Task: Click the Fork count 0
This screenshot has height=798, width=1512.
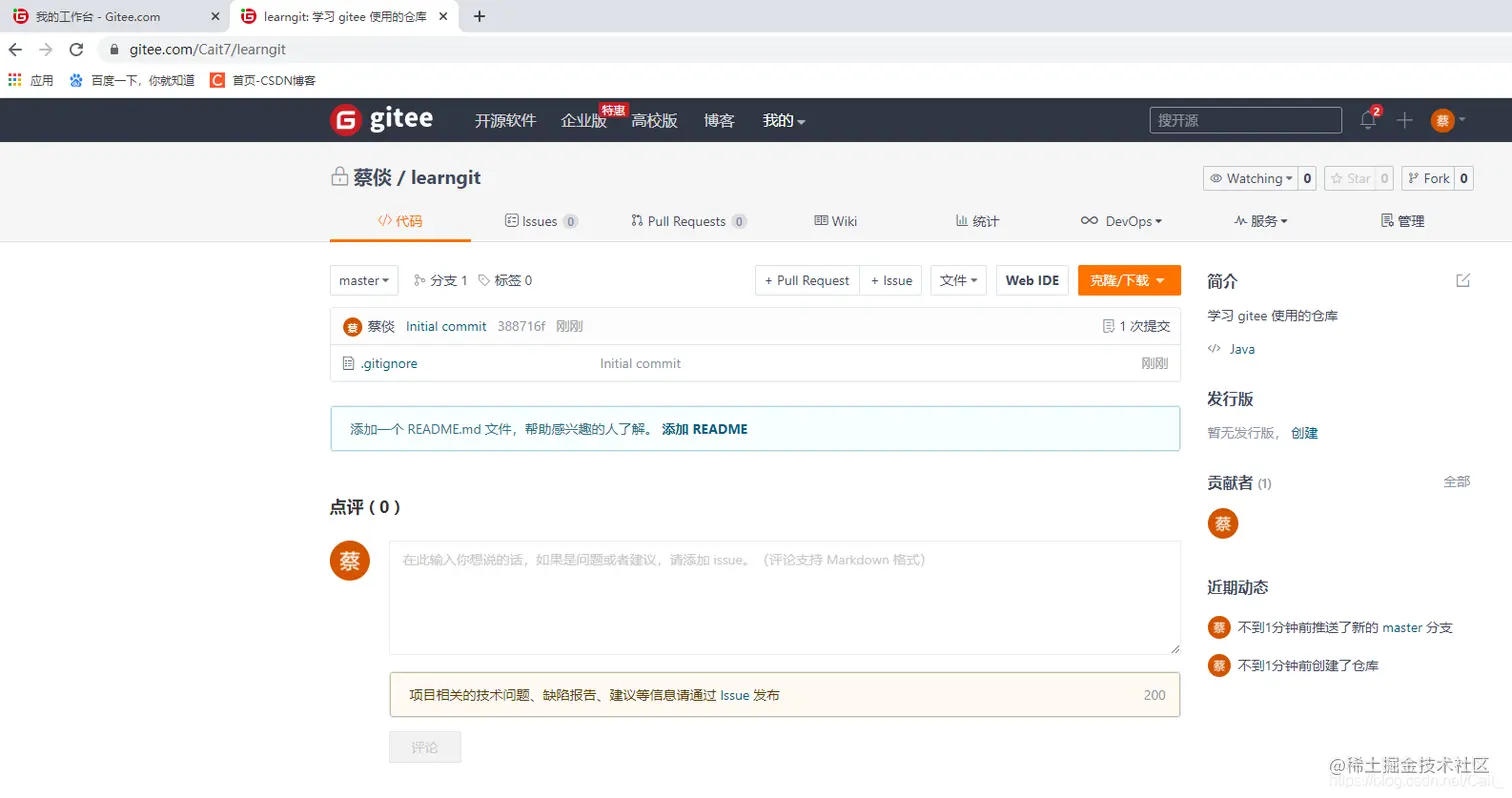Action: (1464, 178)
